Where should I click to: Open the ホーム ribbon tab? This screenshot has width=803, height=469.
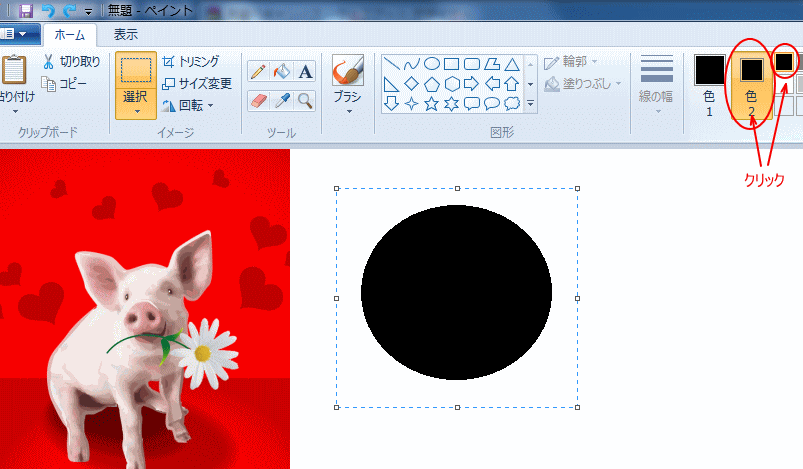point(70,35)
